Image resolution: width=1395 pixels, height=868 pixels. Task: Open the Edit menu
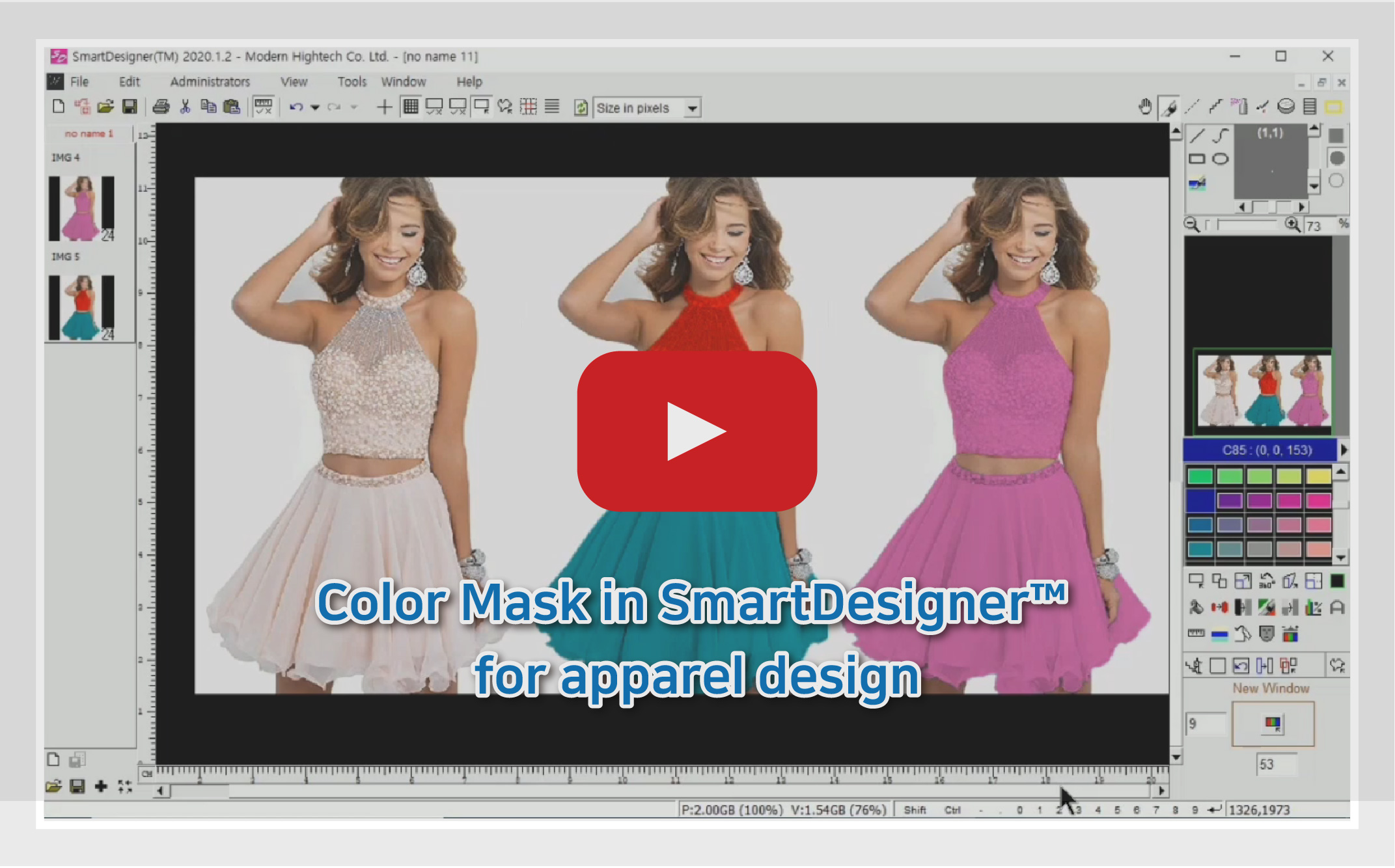tap(129, 82)
